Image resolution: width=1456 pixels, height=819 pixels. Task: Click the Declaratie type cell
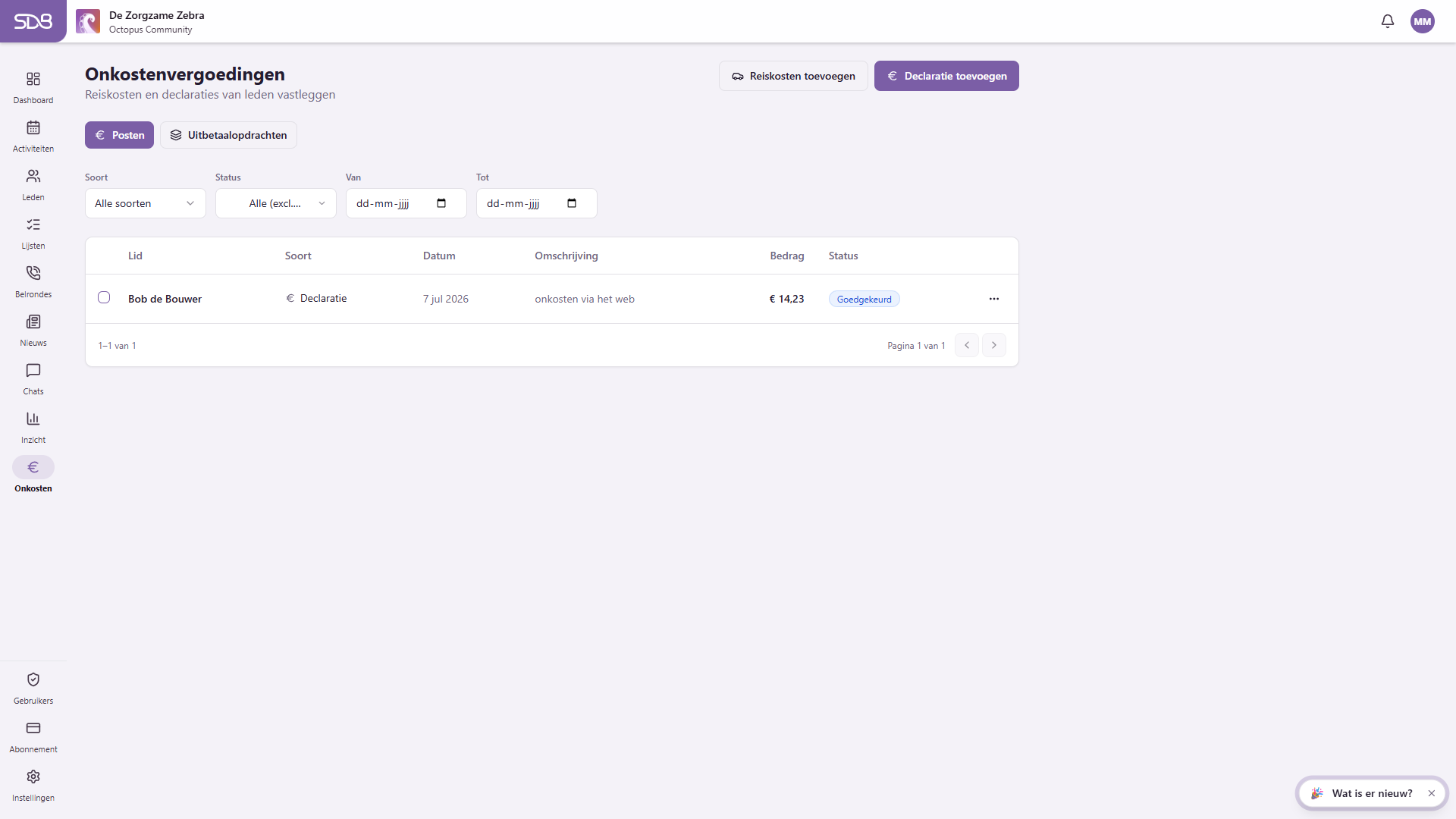tap(316, 298)
